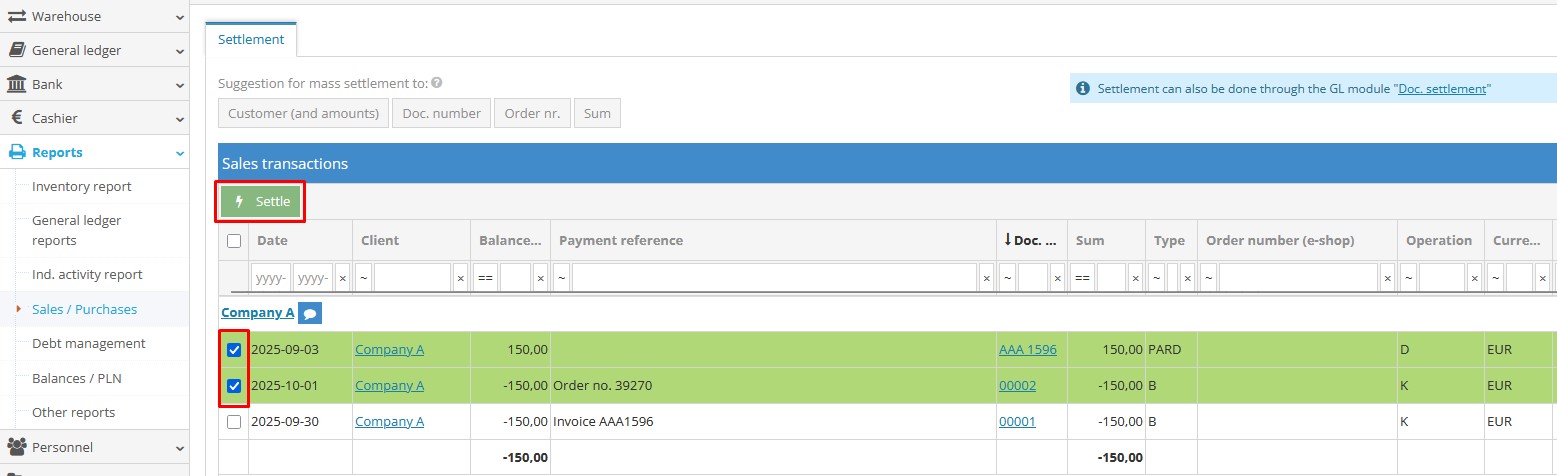Expand the Cashier section chevron

(x=179, y=119)
